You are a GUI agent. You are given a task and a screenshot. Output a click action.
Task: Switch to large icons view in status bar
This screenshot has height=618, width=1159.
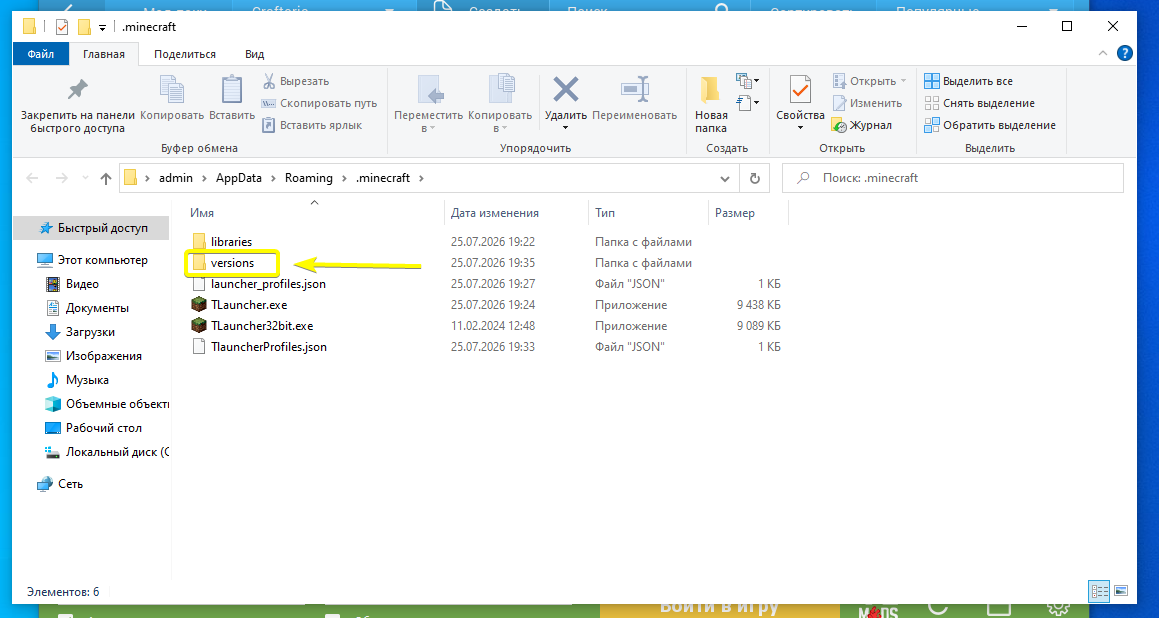coord(1121,591)
